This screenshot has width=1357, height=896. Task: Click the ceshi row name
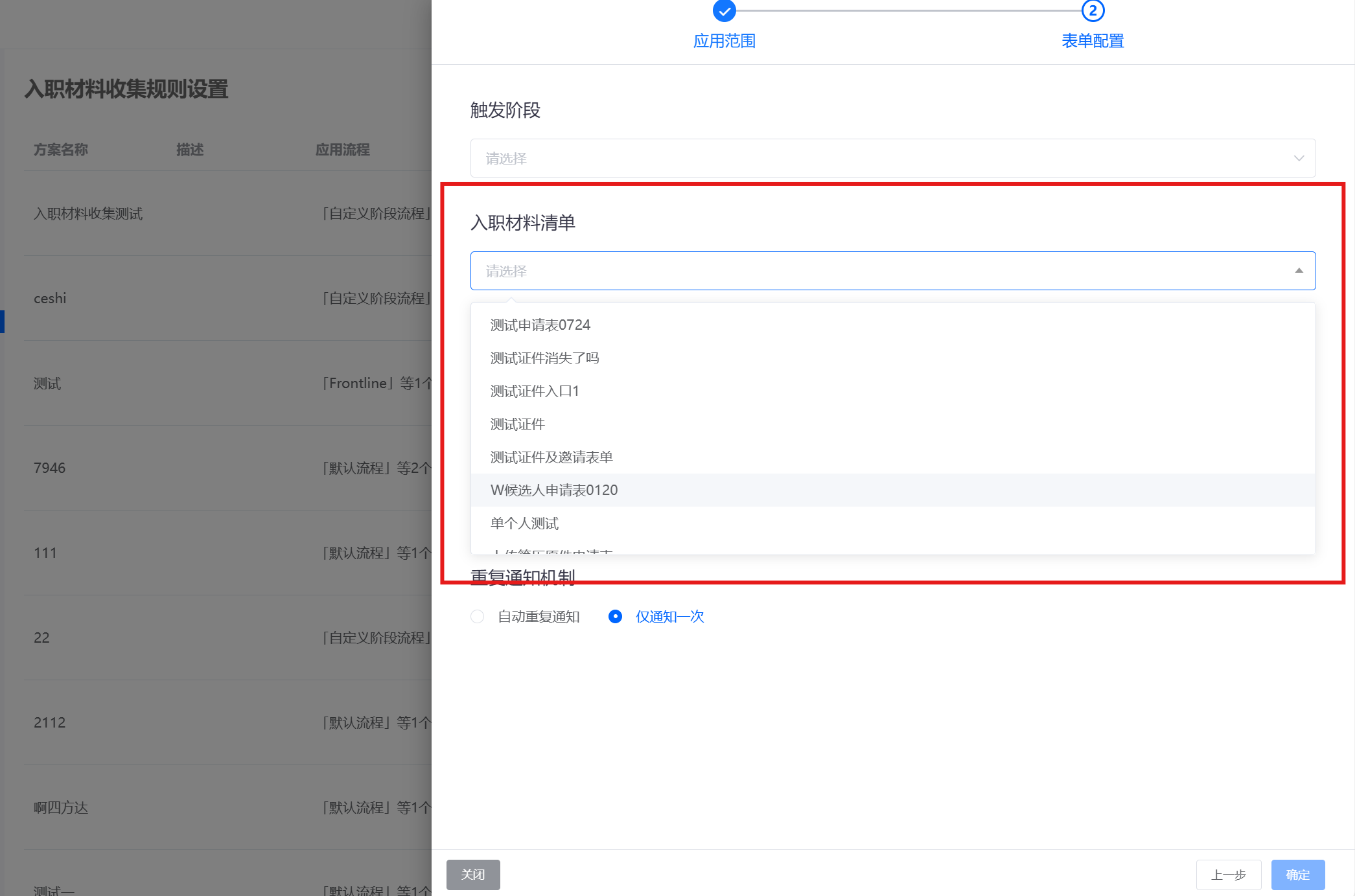pos(50,299)
